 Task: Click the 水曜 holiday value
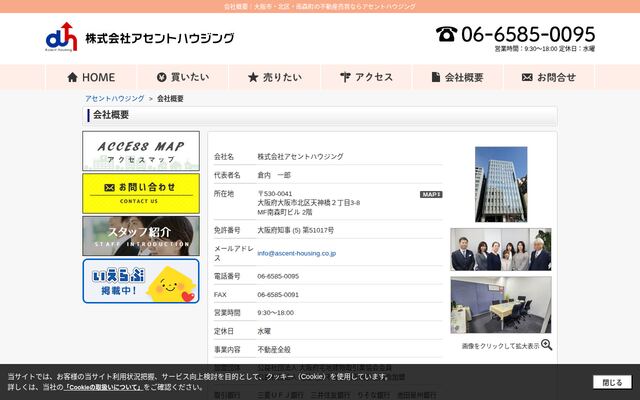(264, 331)
